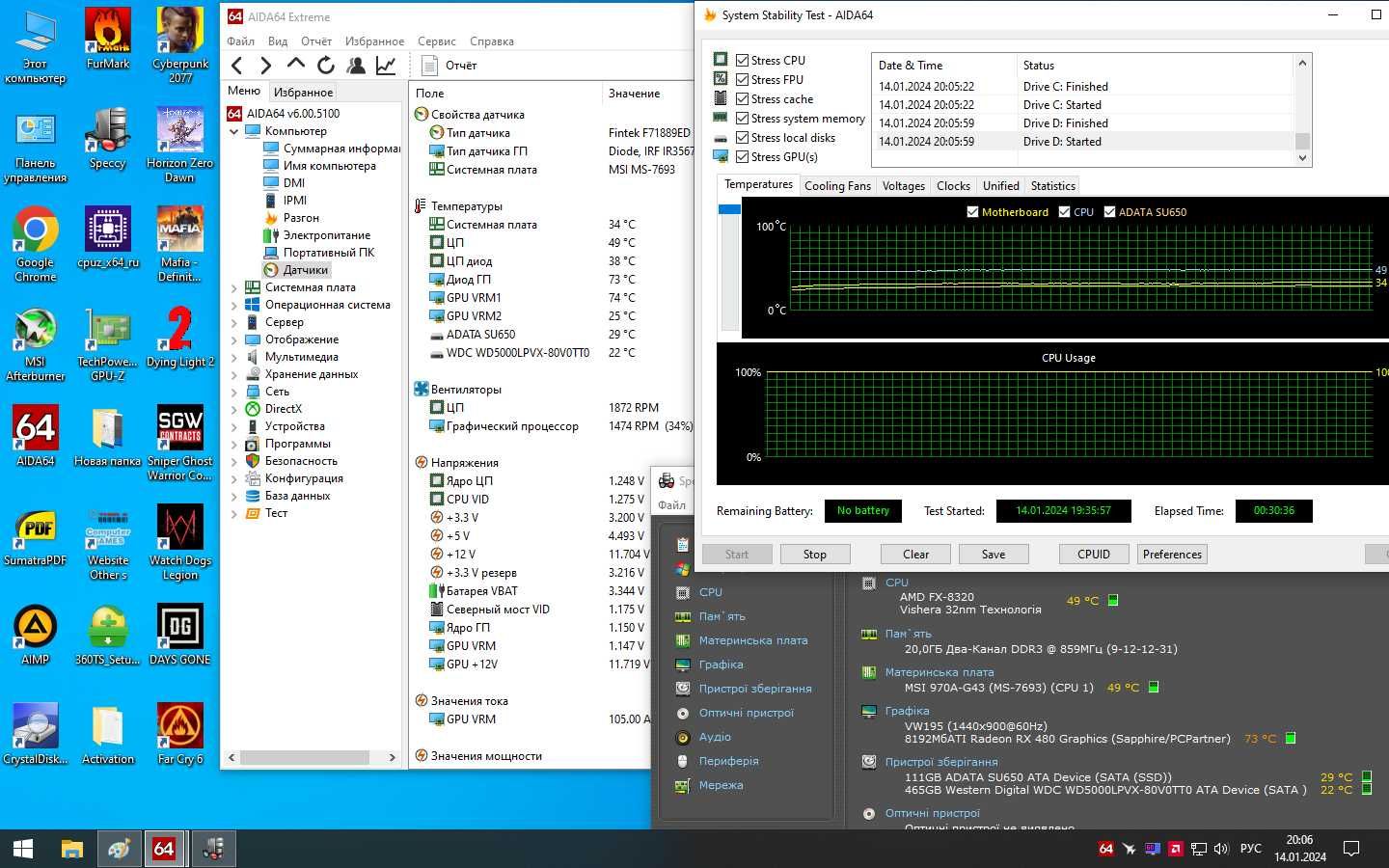The image size is (1389, 868).
Task: Expand Системная плата tree node
Action: click(x=233, y=287)
